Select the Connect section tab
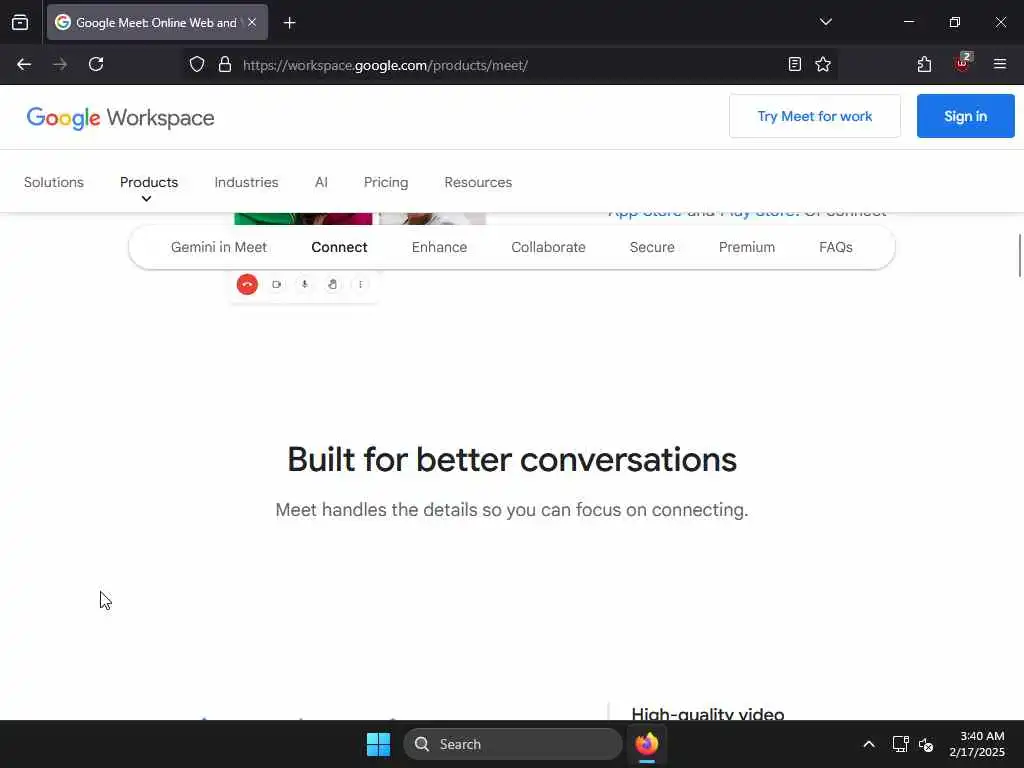This screenshot has height=768, width=1024. 339,248
